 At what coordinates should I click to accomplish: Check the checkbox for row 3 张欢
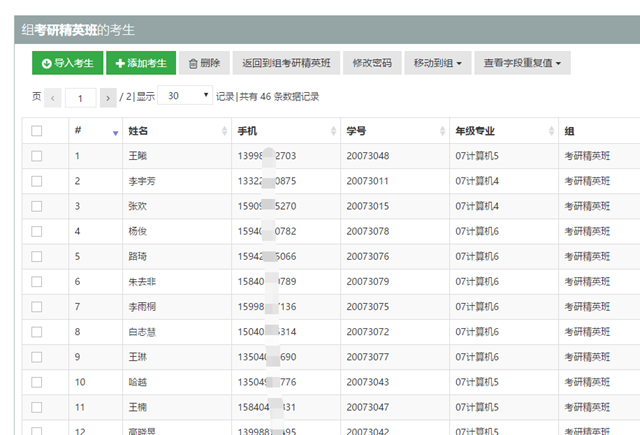[x=37, y=206]
